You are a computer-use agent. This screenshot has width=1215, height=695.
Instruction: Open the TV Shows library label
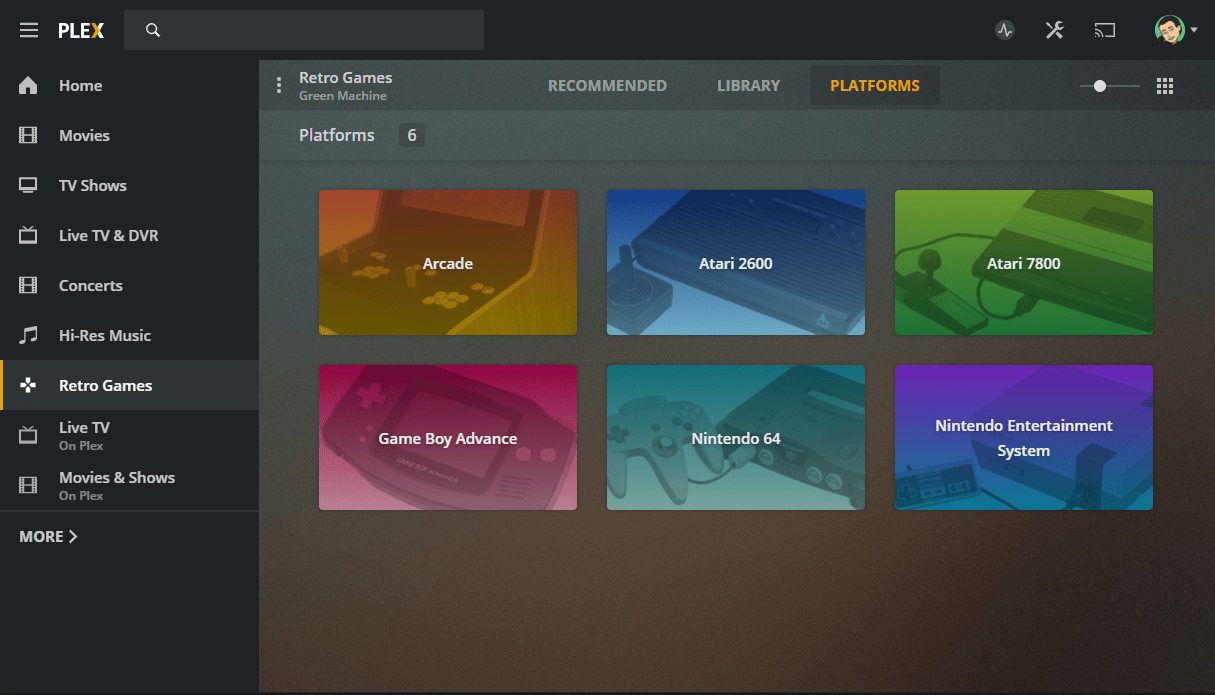[93, 186]
